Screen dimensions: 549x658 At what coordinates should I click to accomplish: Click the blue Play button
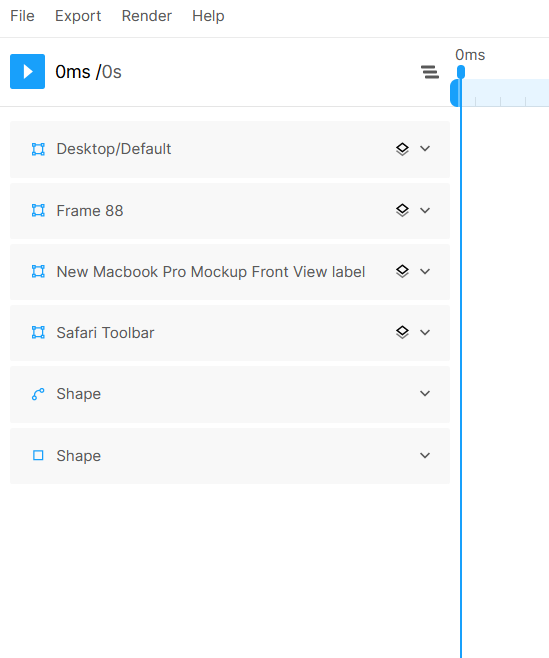coord(27,71)
